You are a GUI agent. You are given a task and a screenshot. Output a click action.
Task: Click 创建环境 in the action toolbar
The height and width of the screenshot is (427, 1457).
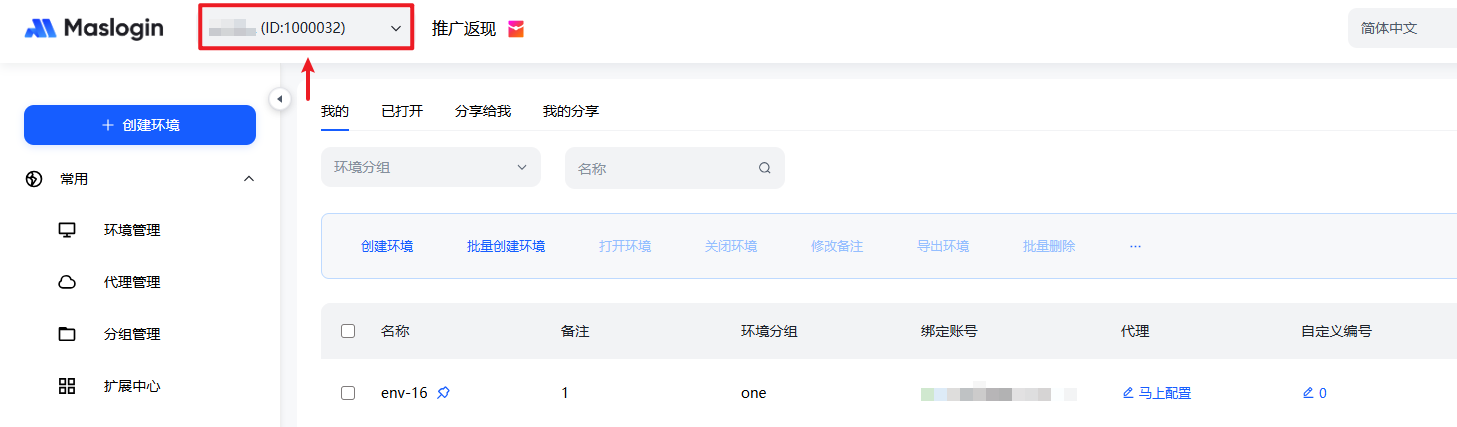click(387, 246)
